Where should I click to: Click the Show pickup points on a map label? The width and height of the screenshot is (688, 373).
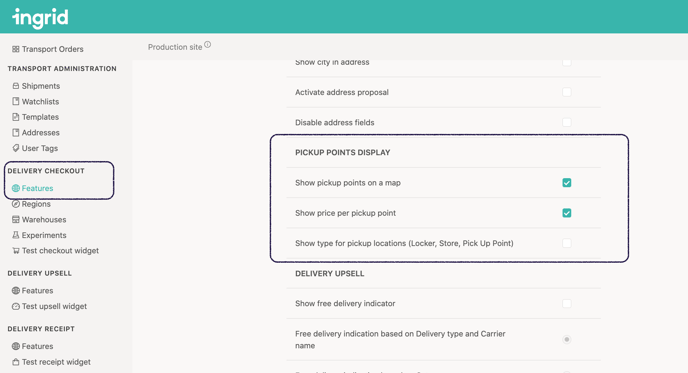(x=348, y=183)
